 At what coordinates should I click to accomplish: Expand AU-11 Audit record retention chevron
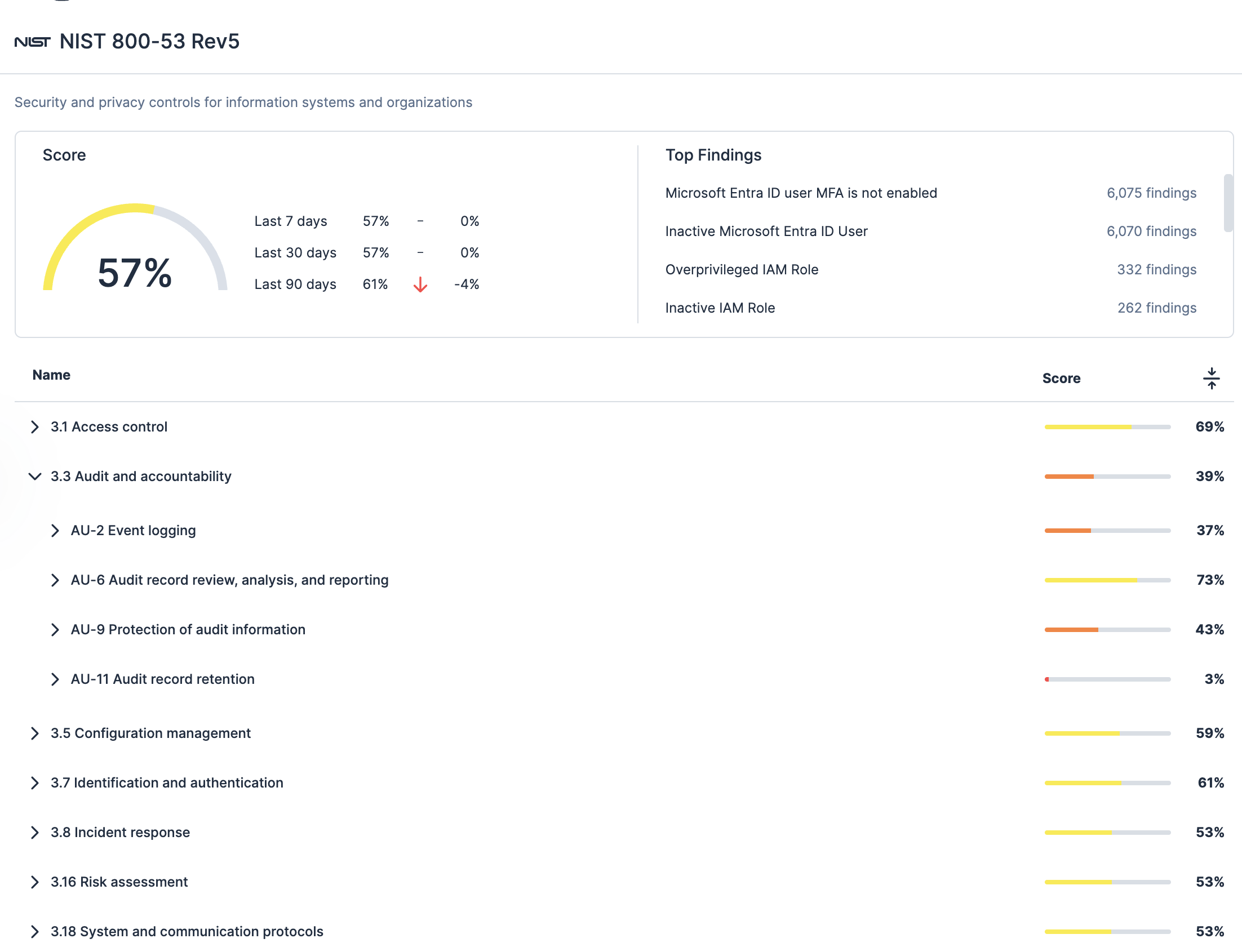55,679
